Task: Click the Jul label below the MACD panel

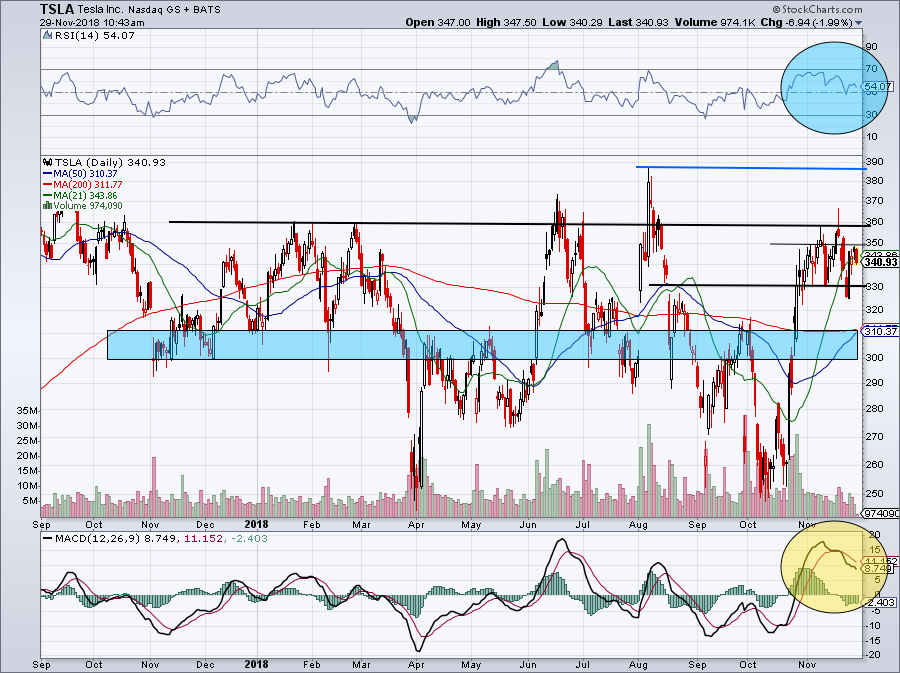Action: tap(583, 665)
